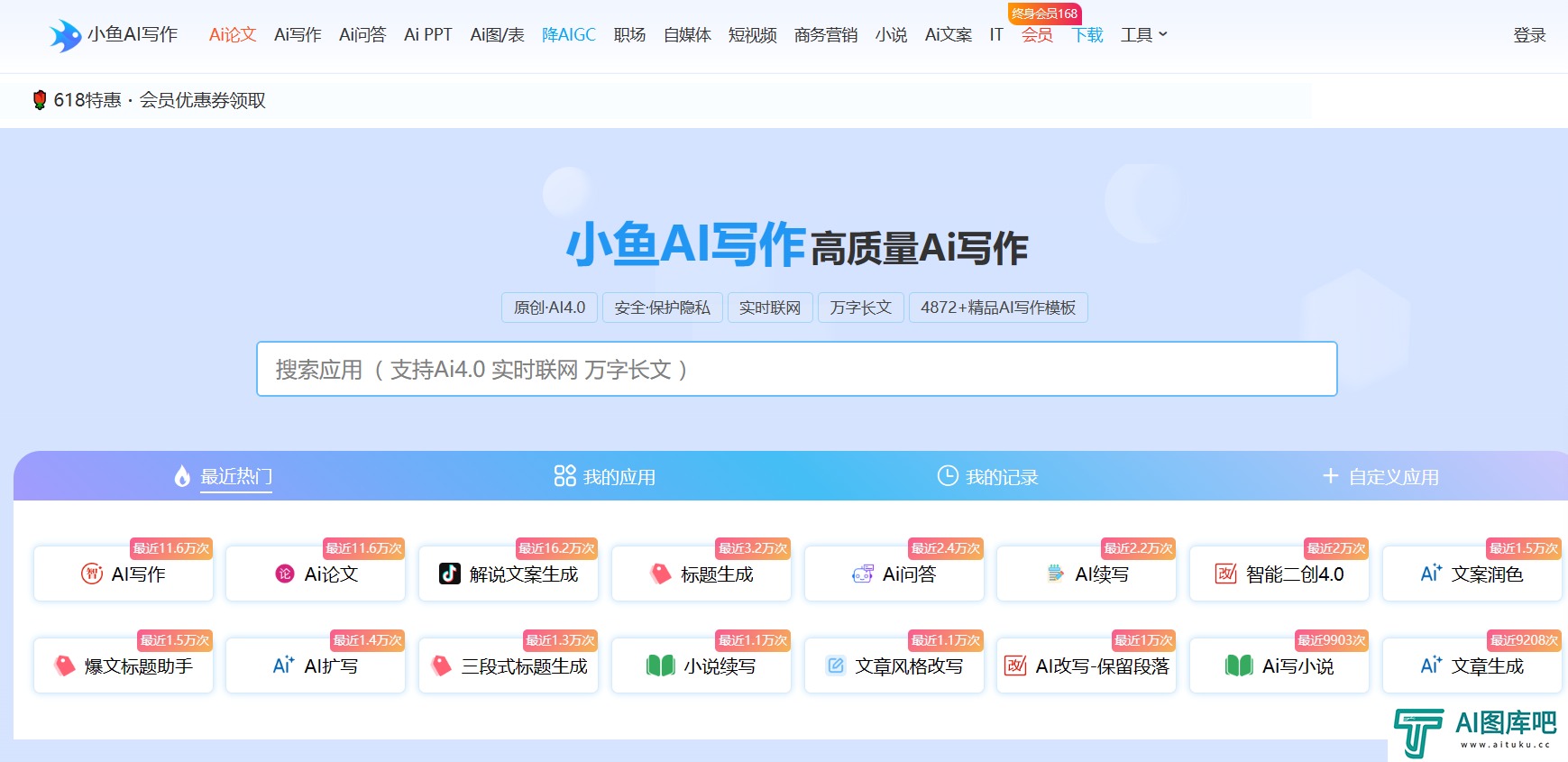This screenshot has width=1568, height=762.
Task: Click the red rose icon beside 618特惠
Action: tap(40, 100)
